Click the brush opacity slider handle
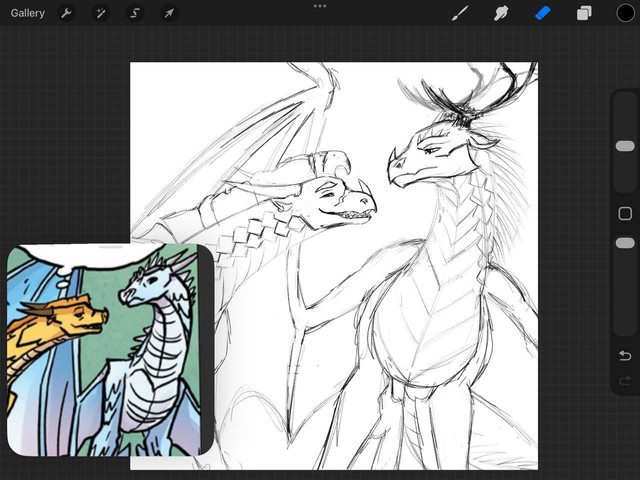 click(x=625, y=243)
